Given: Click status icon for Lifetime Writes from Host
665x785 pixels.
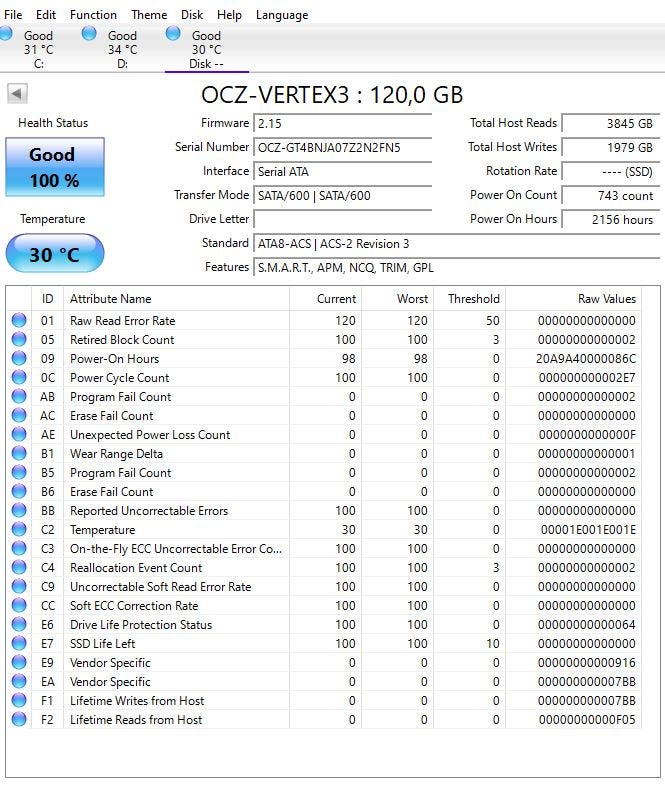Looking at the screenshot, I should point(19,700).
